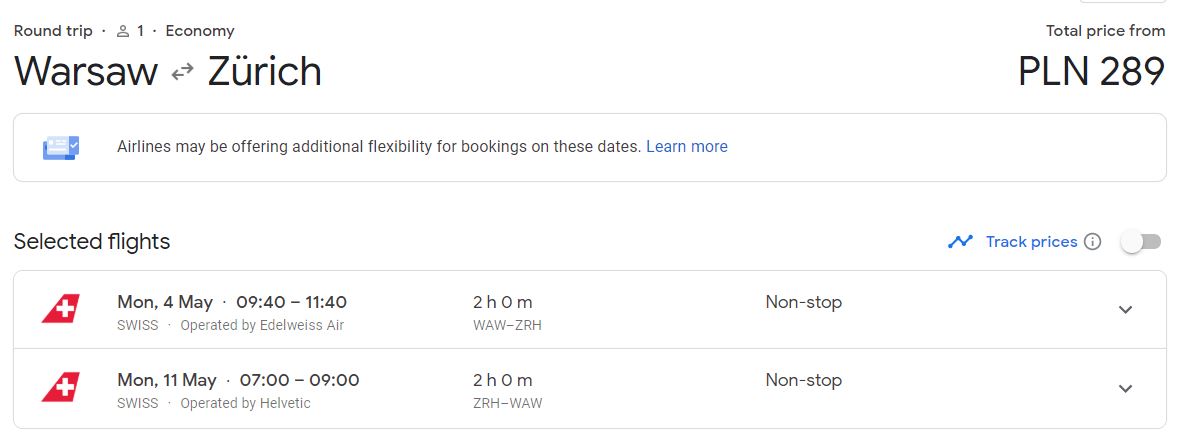Click the Operated by Edelweiss Air text

262,326
